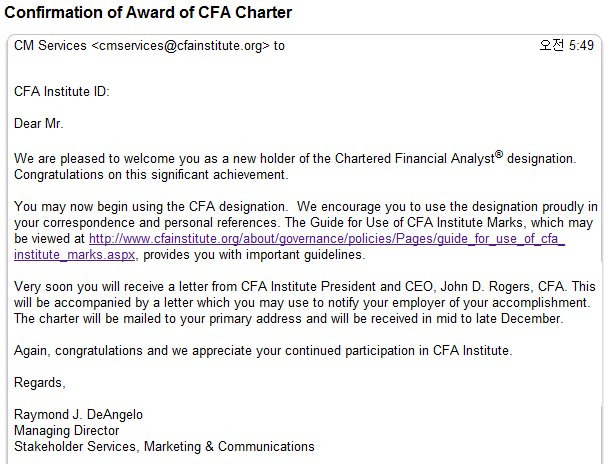Viewport: 610px width, 464px height.
Task: Click the institute_marks.aspx link continuation
Action: [75, 255]
